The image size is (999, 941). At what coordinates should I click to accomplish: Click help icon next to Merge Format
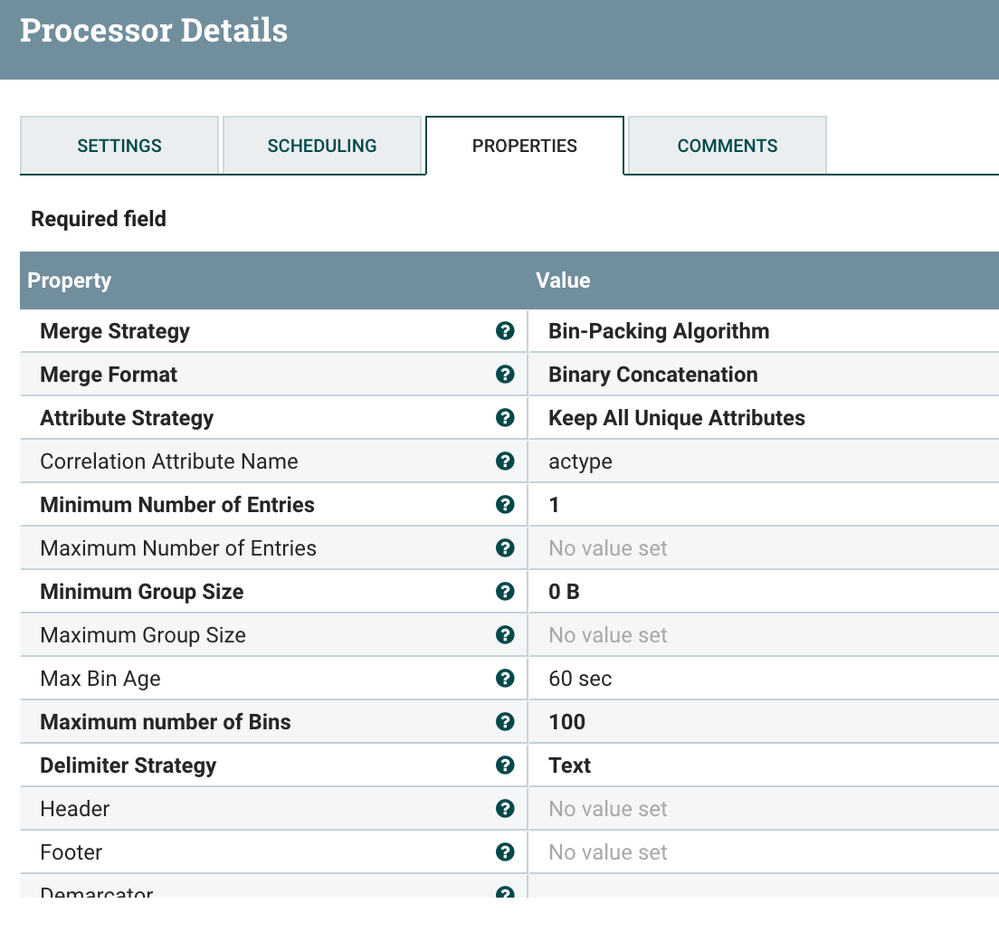point(505,374)
